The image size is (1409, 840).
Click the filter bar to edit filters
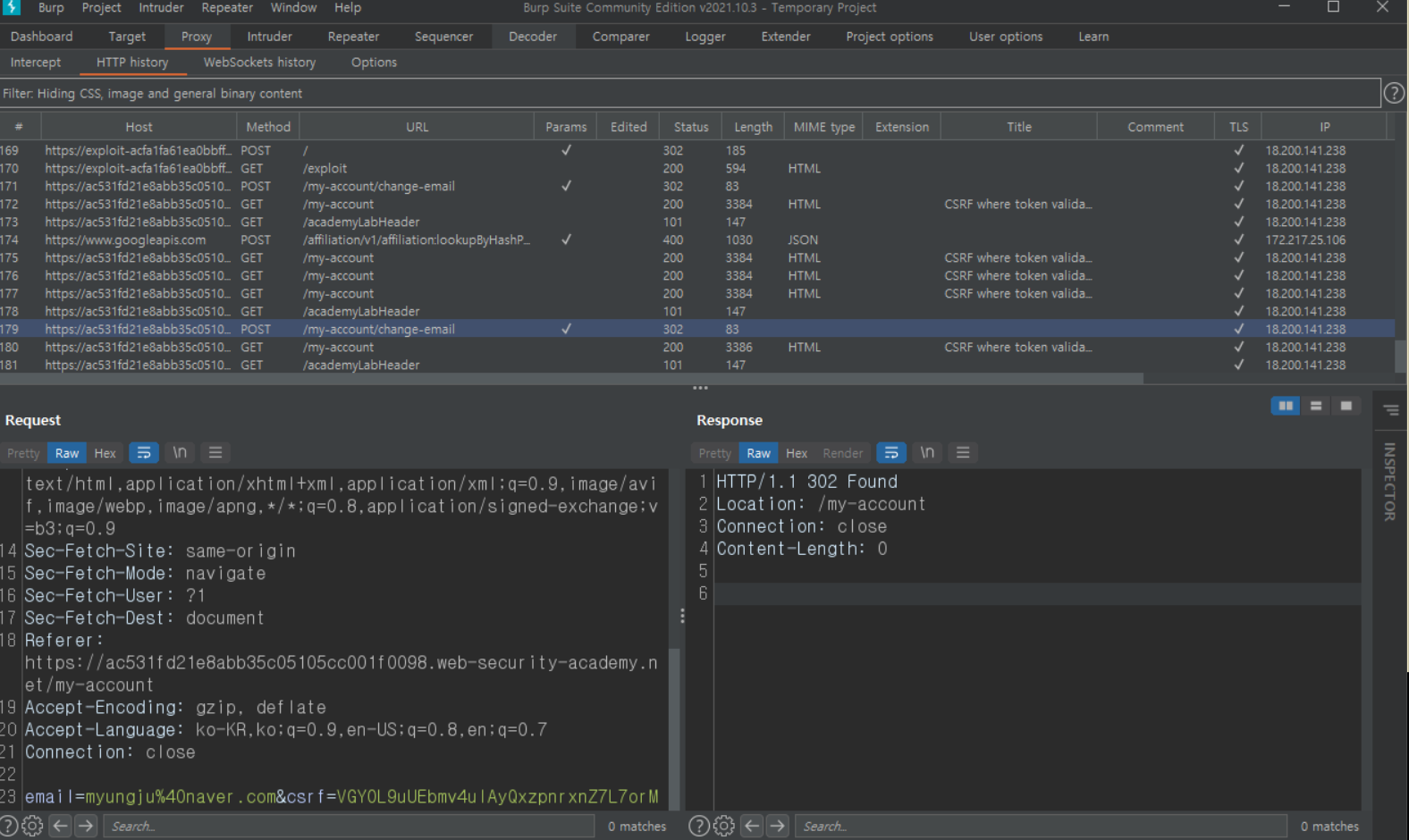[690, 93]
